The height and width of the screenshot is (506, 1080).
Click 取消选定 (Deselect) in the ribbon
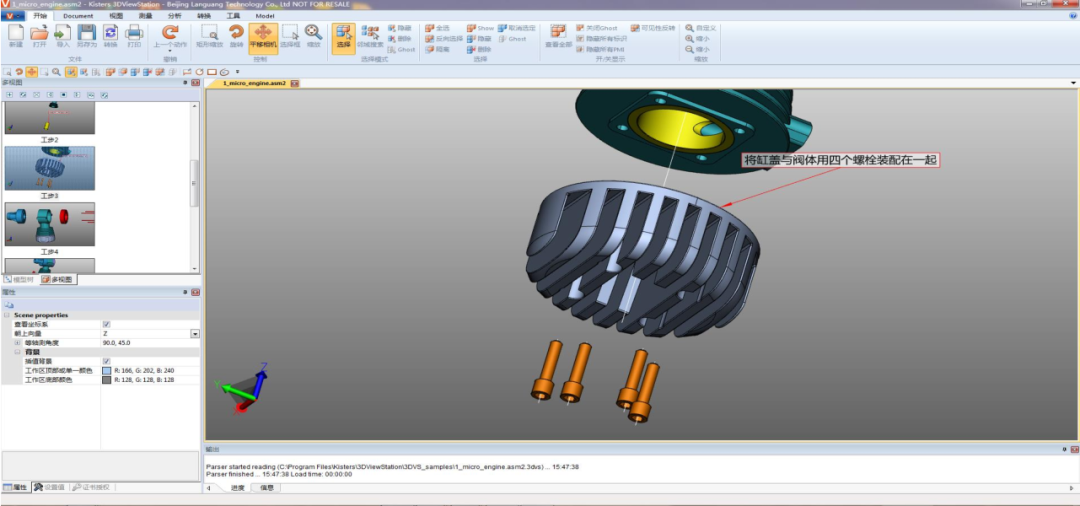click(x=517, y=28)
